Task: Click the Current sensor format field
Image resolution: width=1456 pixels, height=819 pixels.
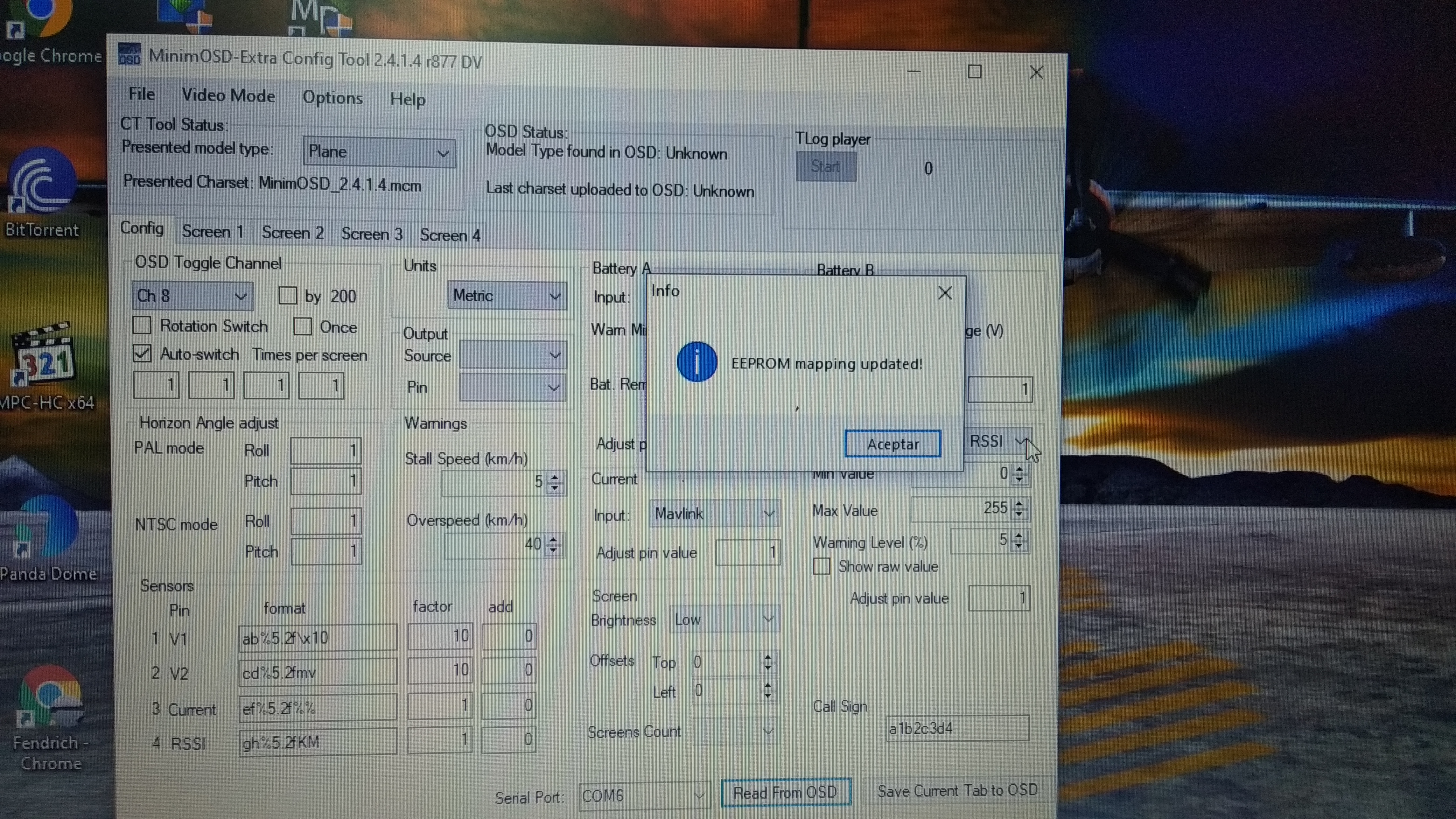Action: point(318,708)
